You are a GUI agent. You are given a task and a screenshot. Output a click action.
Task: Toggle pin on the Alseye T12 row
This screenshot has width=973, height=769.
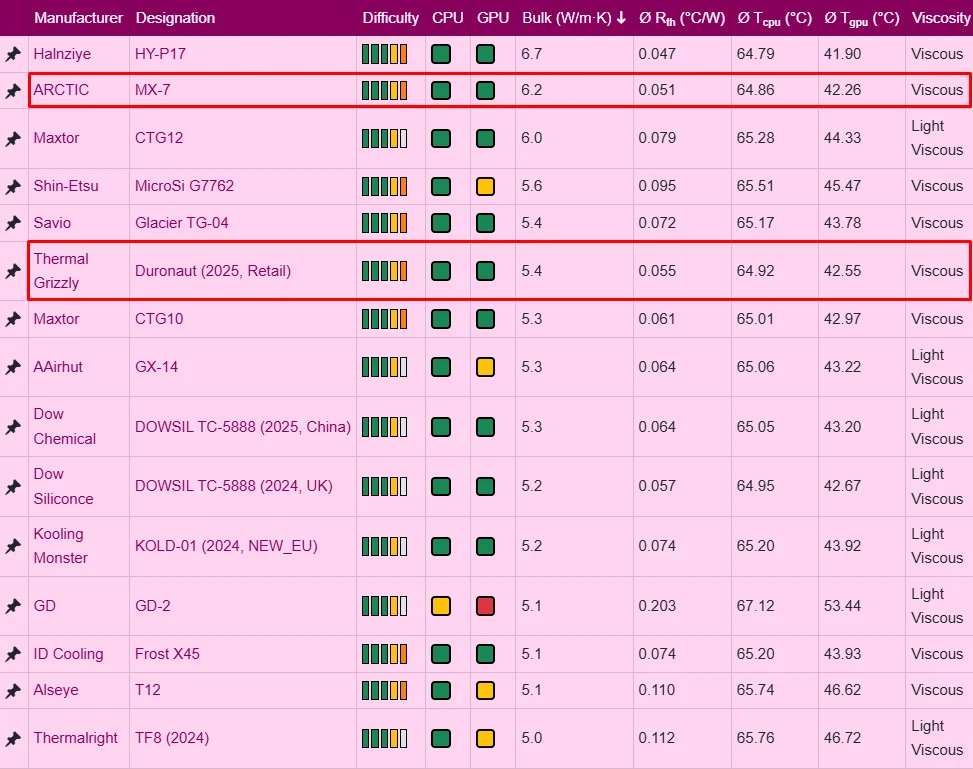(13, 690)
